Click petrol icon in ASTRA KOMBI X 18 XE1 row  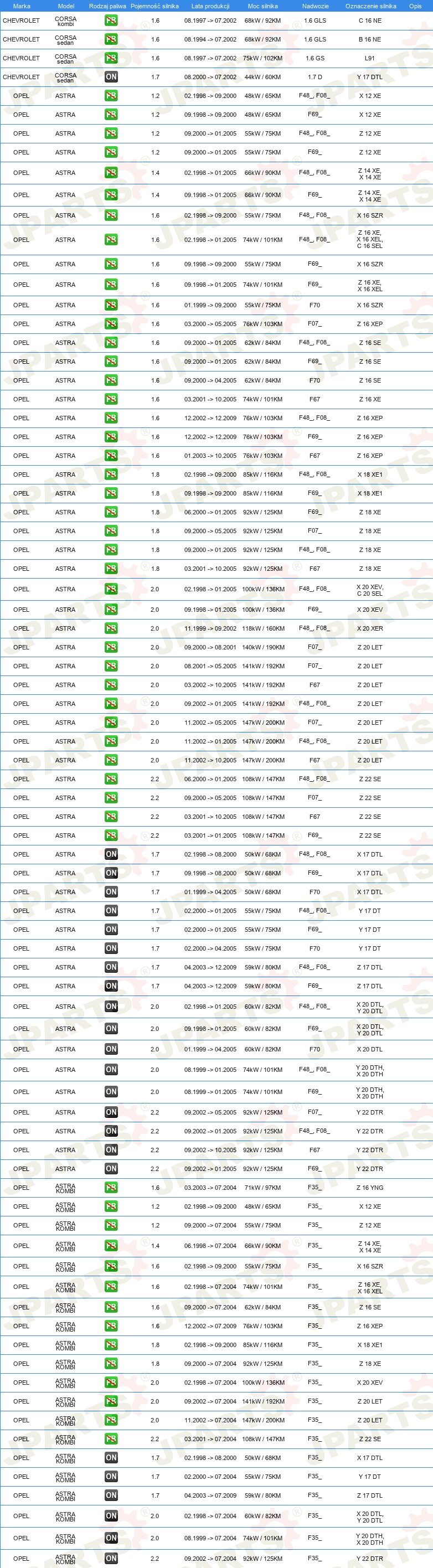[111, 1345]
